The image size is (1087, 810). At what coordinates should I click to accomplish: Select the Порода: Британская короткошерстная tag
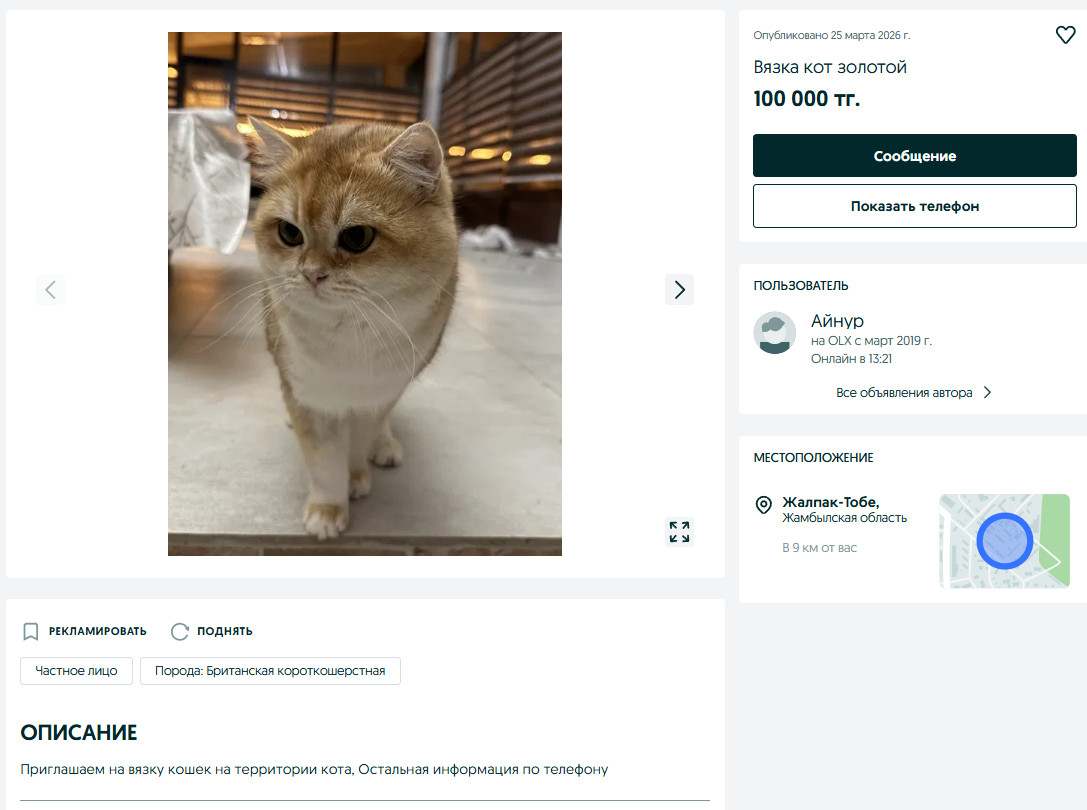(x=270, y=671)
